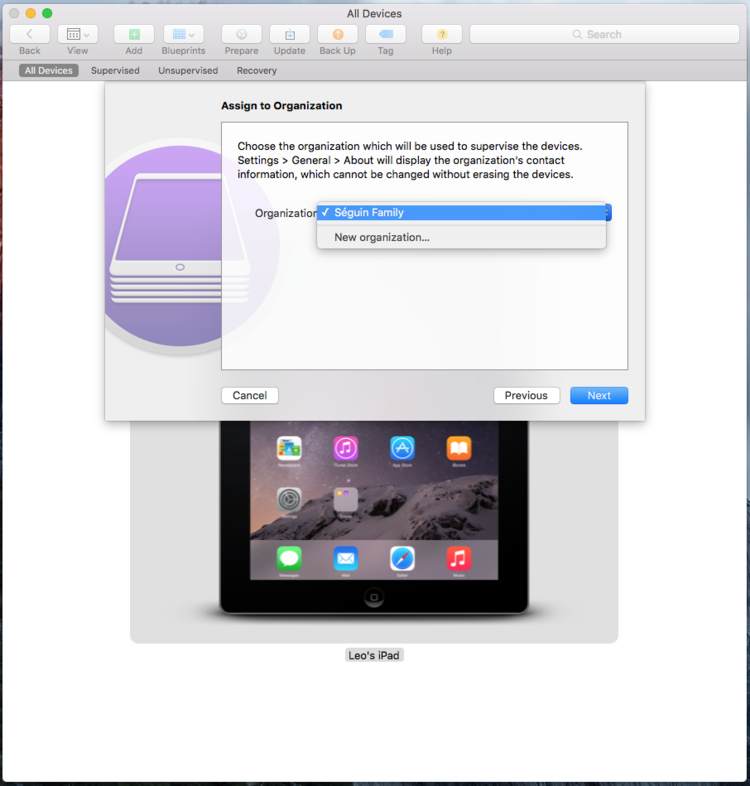This screenshot has width=750, height=786.
Task: Select the All Devices filter tab
Action: pyautogui.click(x=49, y=71)
